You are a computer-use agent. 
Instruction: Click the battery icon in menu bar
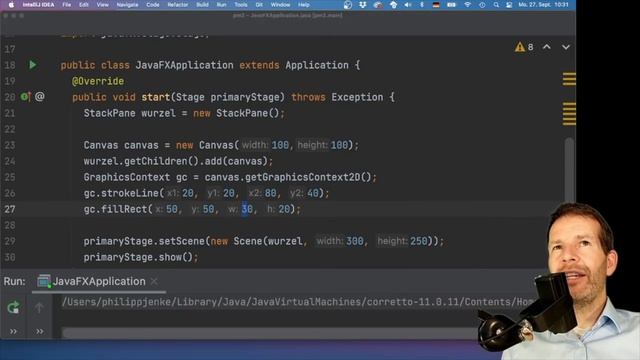[x=451, y=5]
